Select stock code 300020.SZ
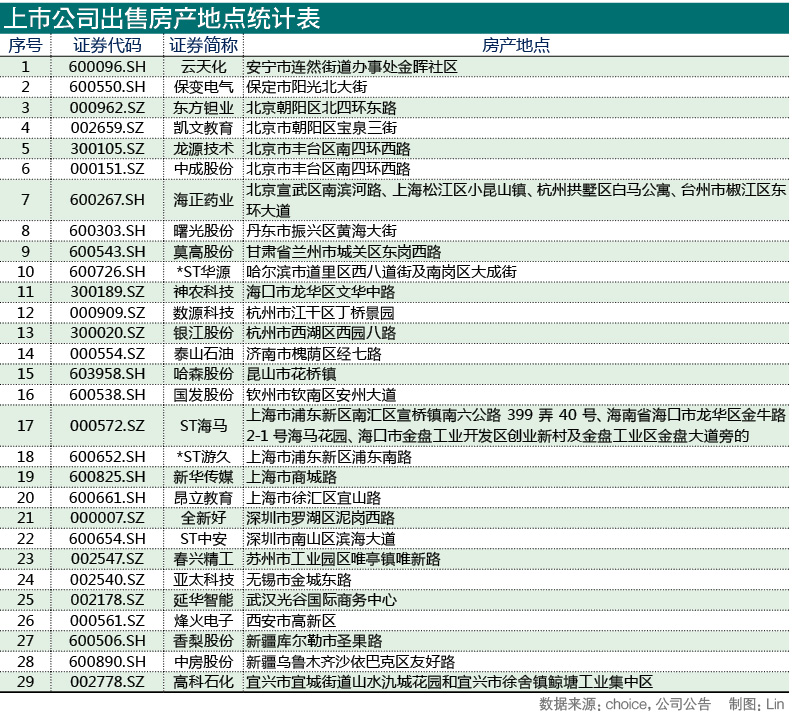 point(107,333)
